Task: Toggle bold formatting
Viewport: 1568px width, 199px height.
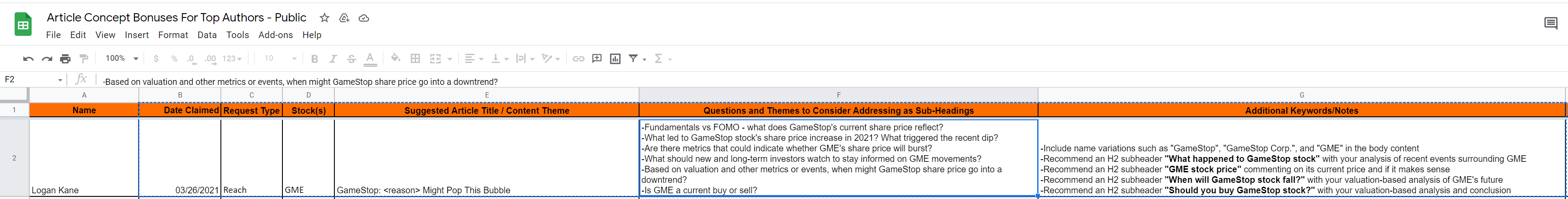Action: tap(314, 59)
